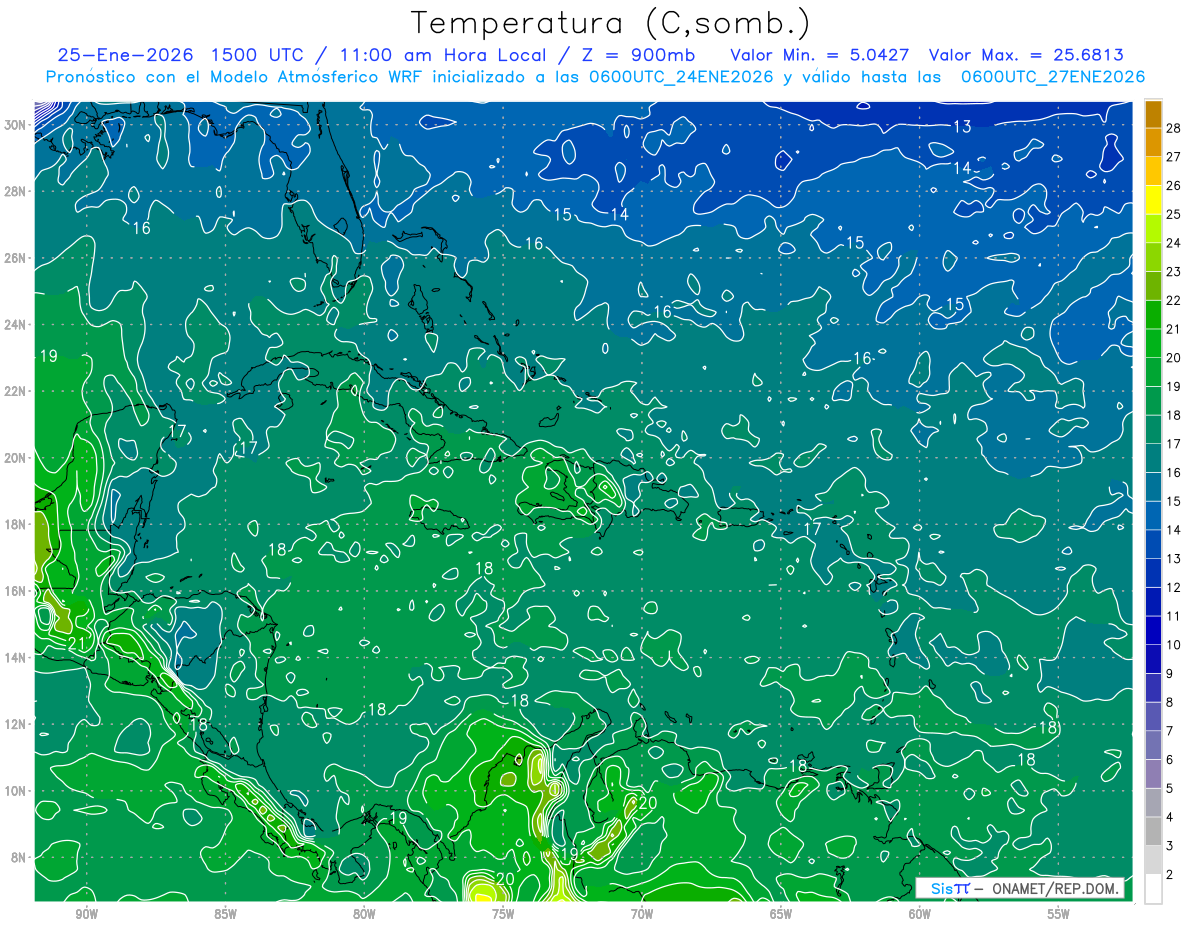Click the colorbar tick label '9'
The image size is (1200, 927).
(x=1170, y=673)
